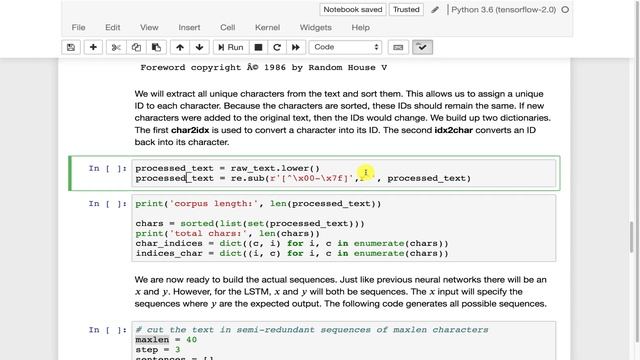Open the Widgets menu

point(316,27)
